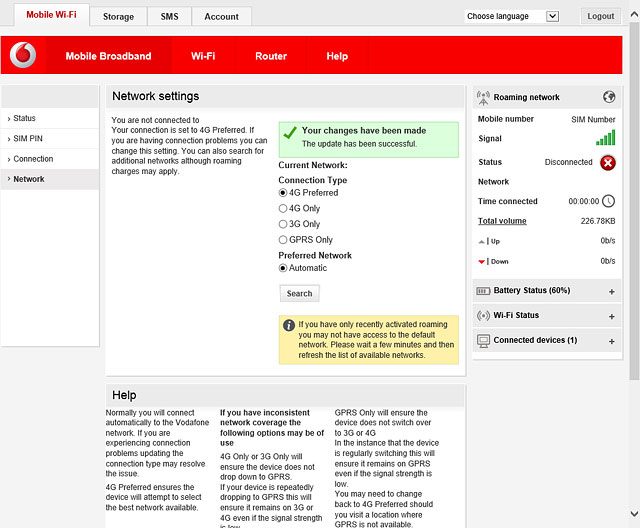Expand the Connected devices section

(611, 342)
